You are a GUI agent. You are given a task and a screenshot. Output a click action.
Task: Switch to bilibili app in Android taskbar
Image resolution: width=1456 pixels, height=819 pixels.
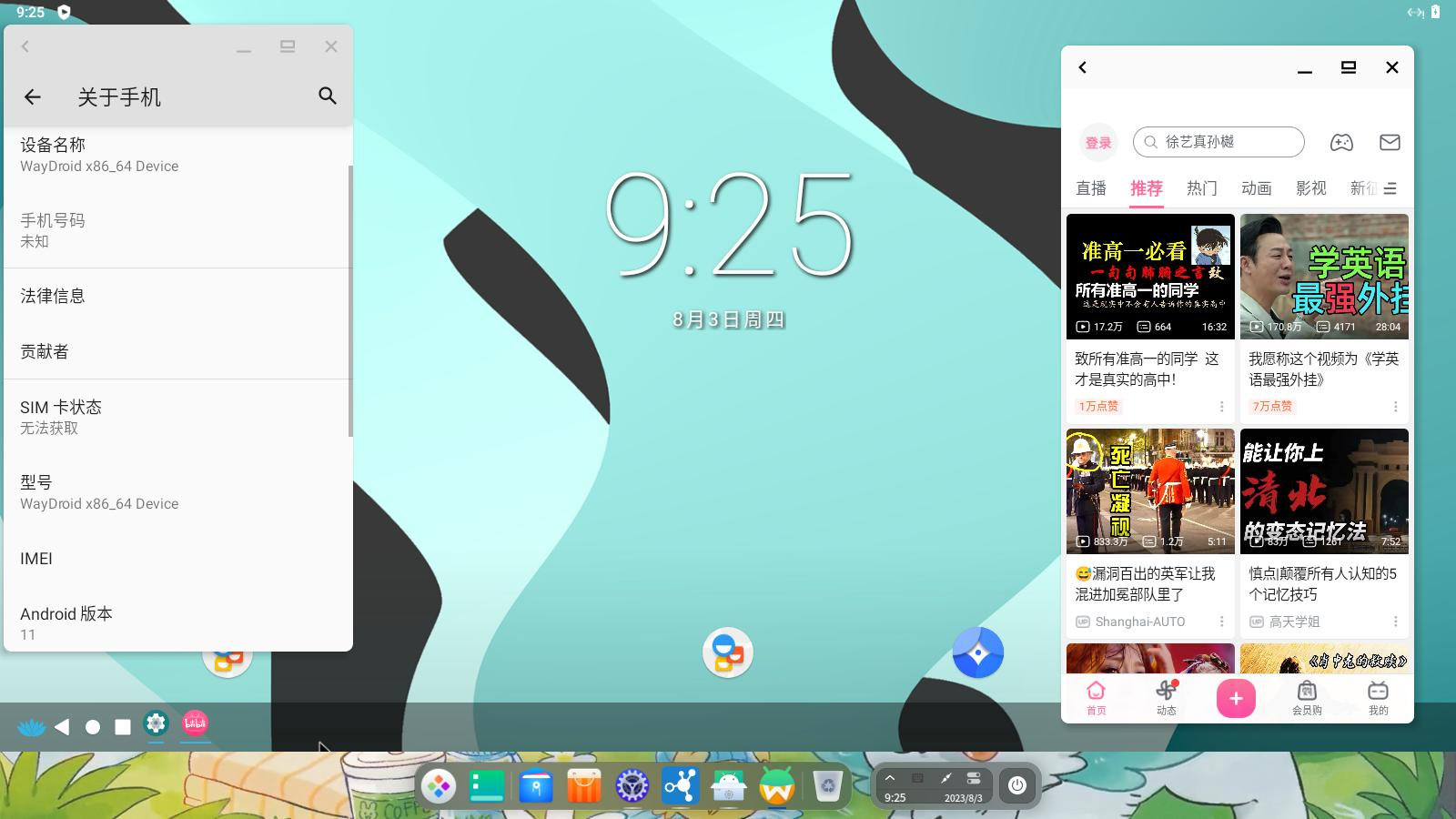(196, 723)
